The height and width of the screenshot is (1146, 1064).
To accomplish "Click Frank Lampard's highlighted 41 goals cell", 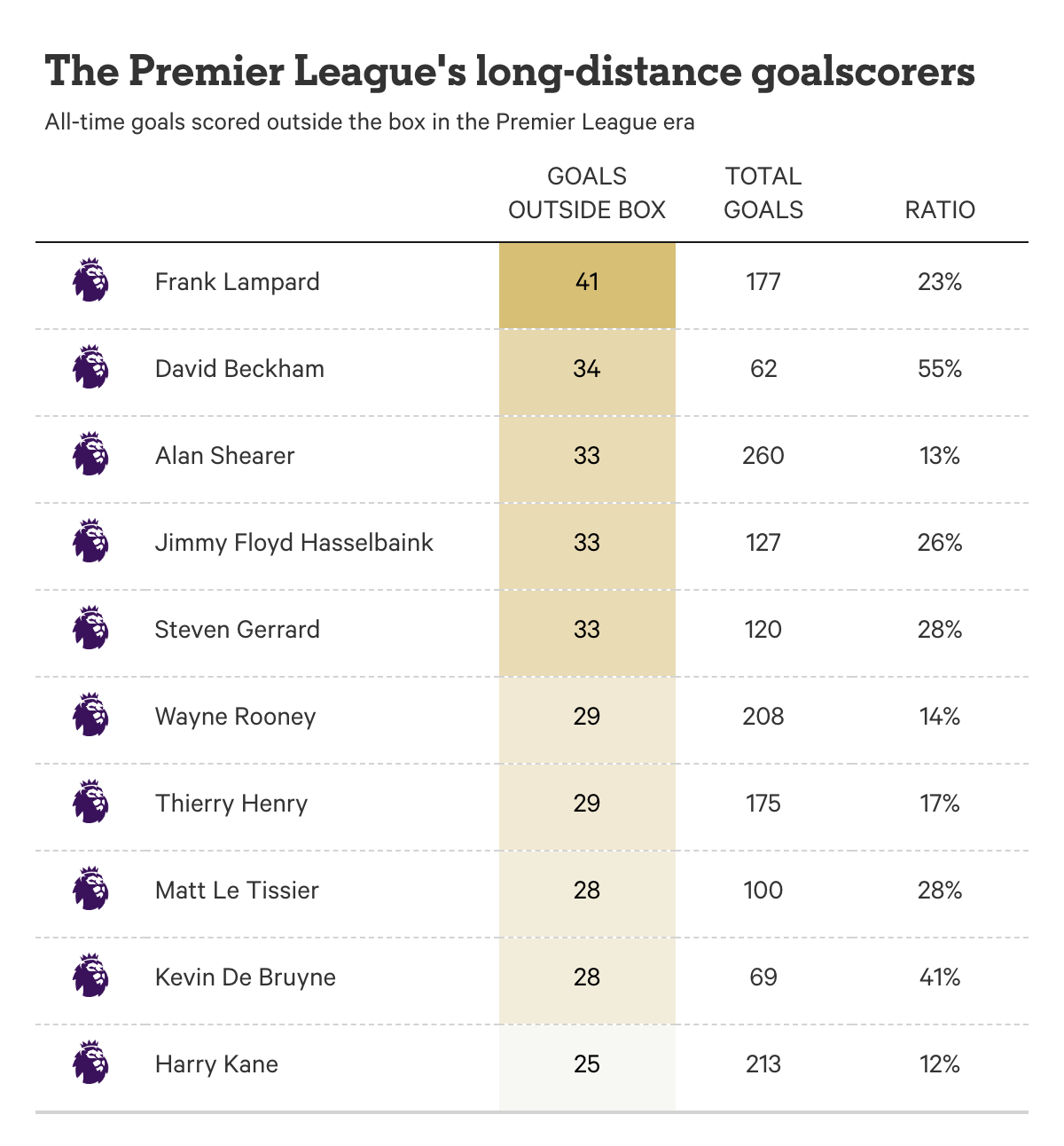I will click(x=587, y=282).
